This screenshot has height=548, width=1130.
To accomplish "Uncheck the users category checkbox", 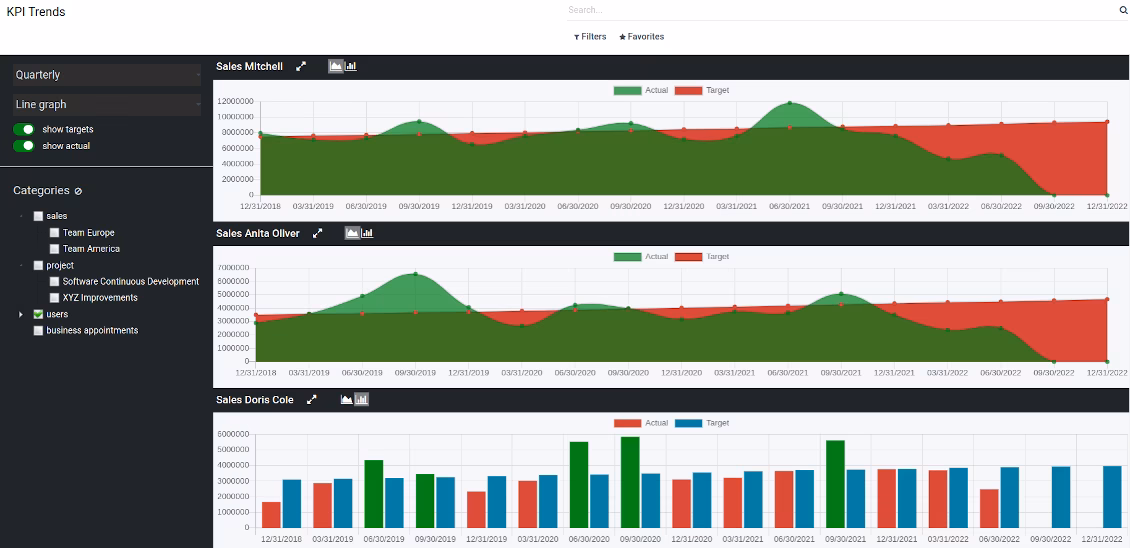I will pos(38,314).
